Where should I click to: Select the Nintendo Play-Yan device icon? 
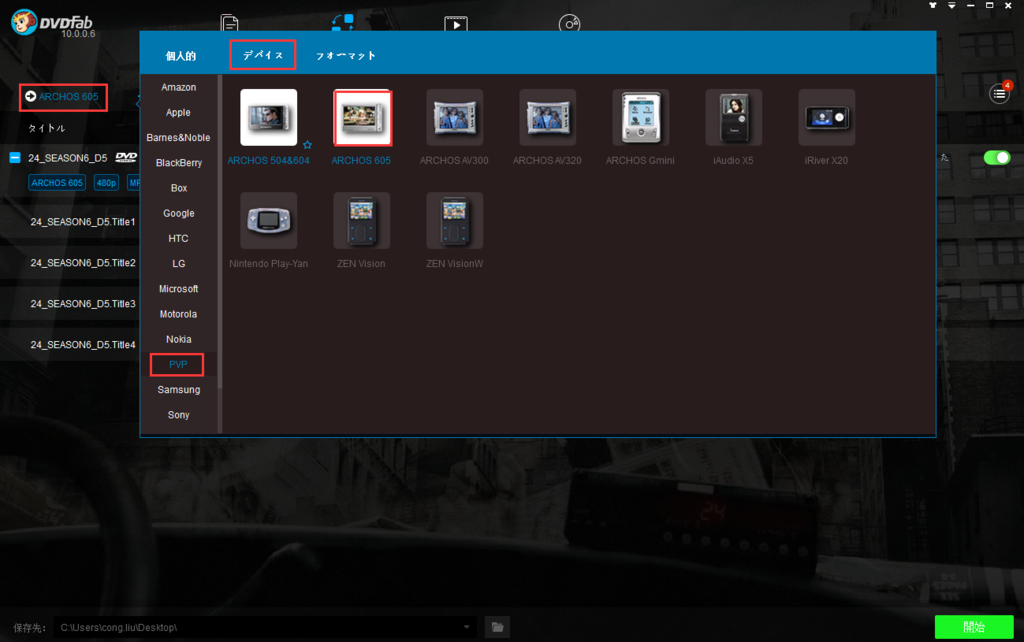click(x=268, y=220)
